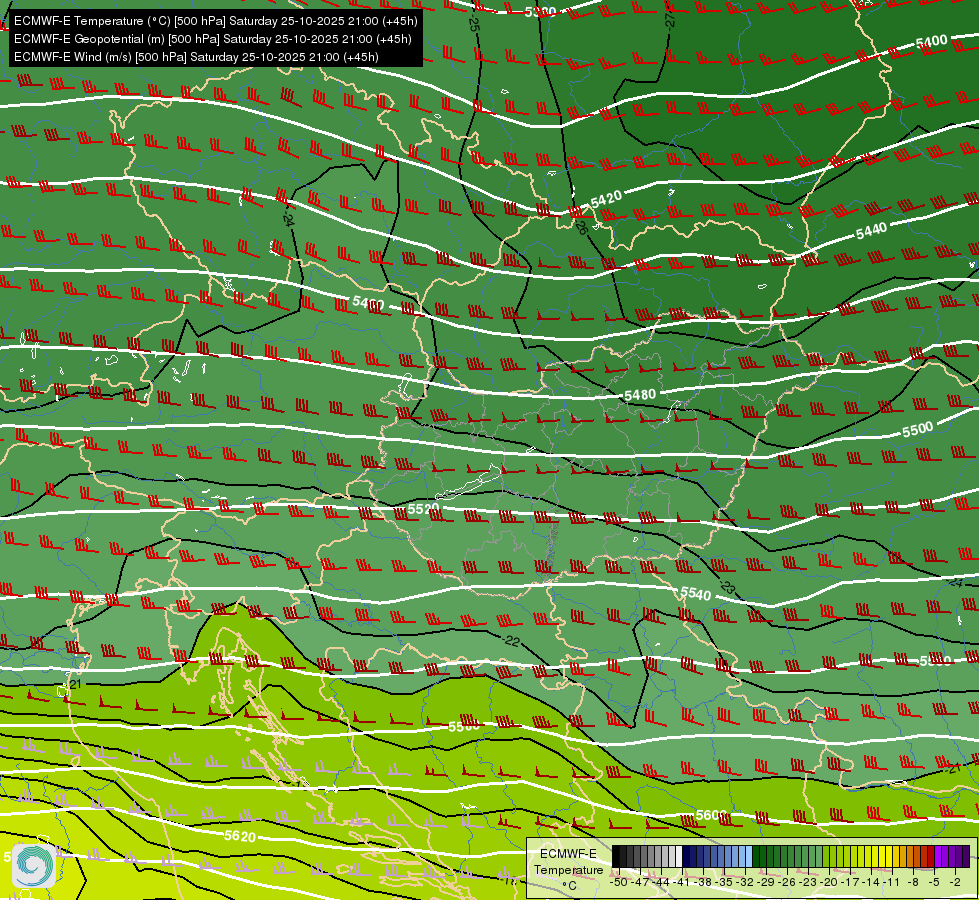
Task: Click the 5520 geopotential contour label
Action: tap(423, 509)
